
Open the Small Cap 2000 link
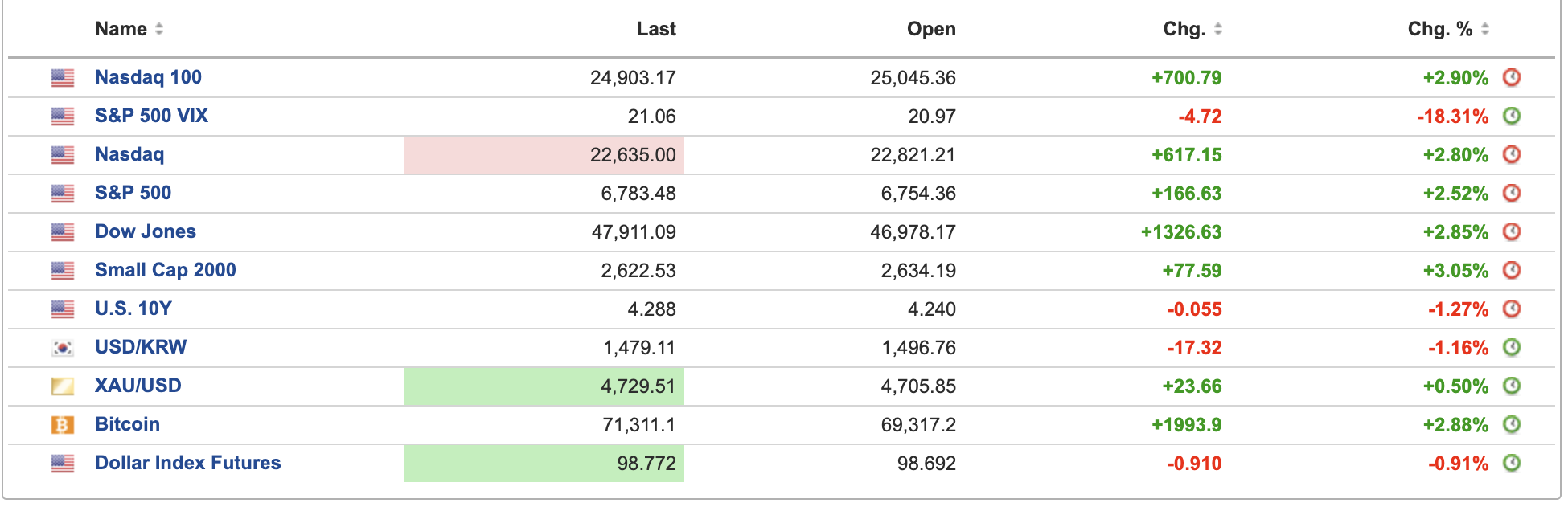(x=165, y=270)
